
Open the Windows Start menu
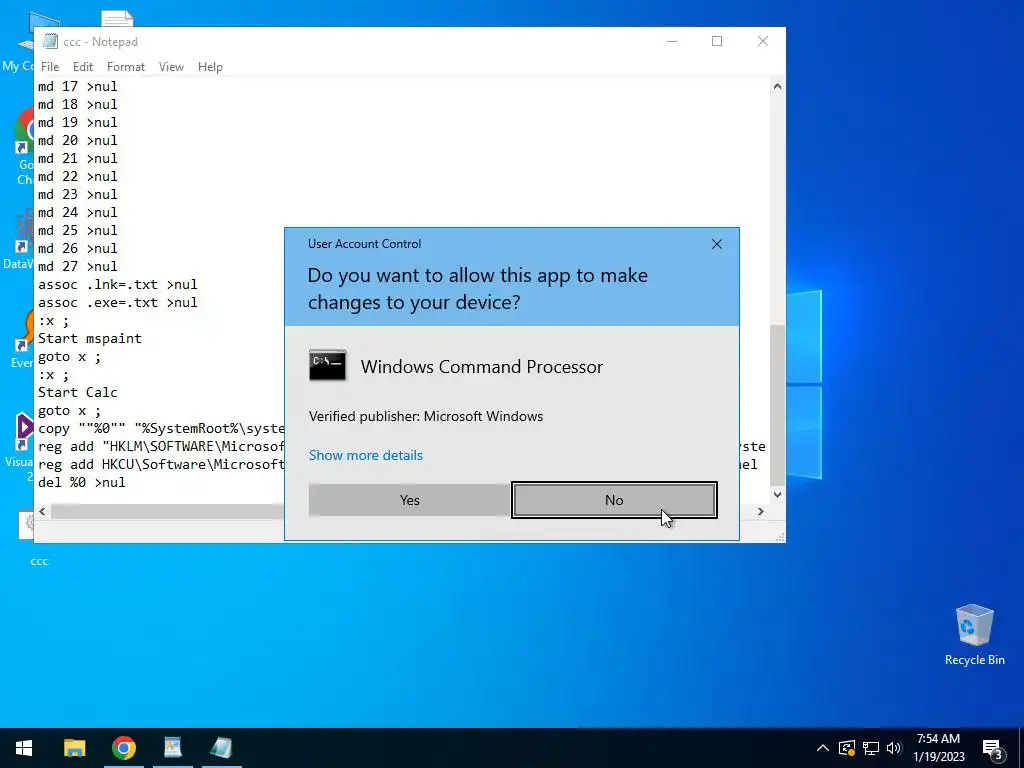24,748
